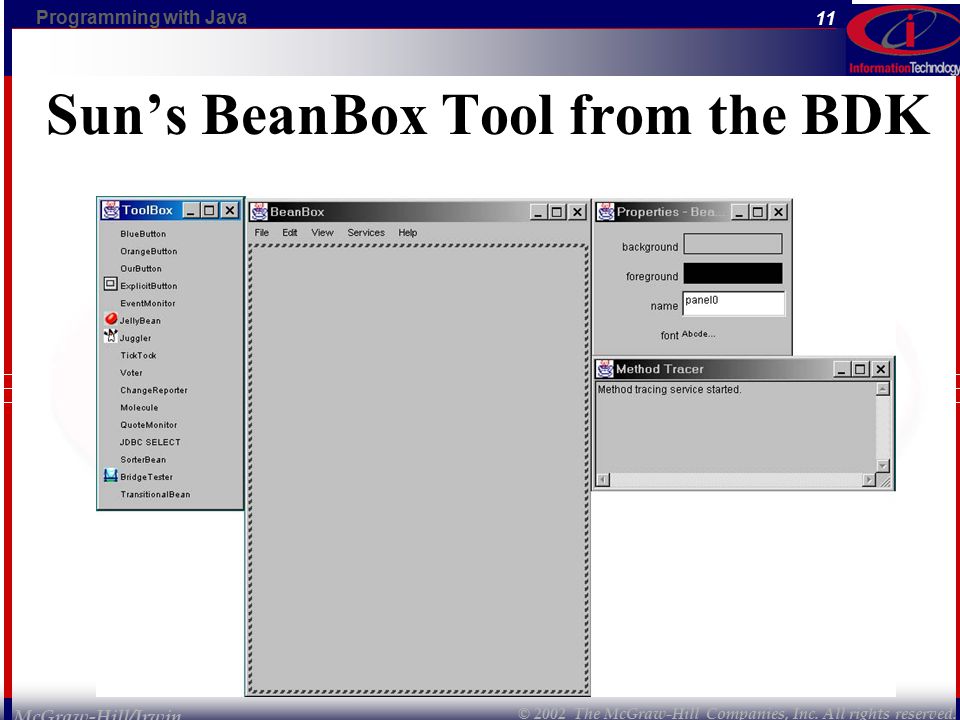Open the Help menu in BeanBox
This screenshot has width=960, height=720.
coord(408,233)
